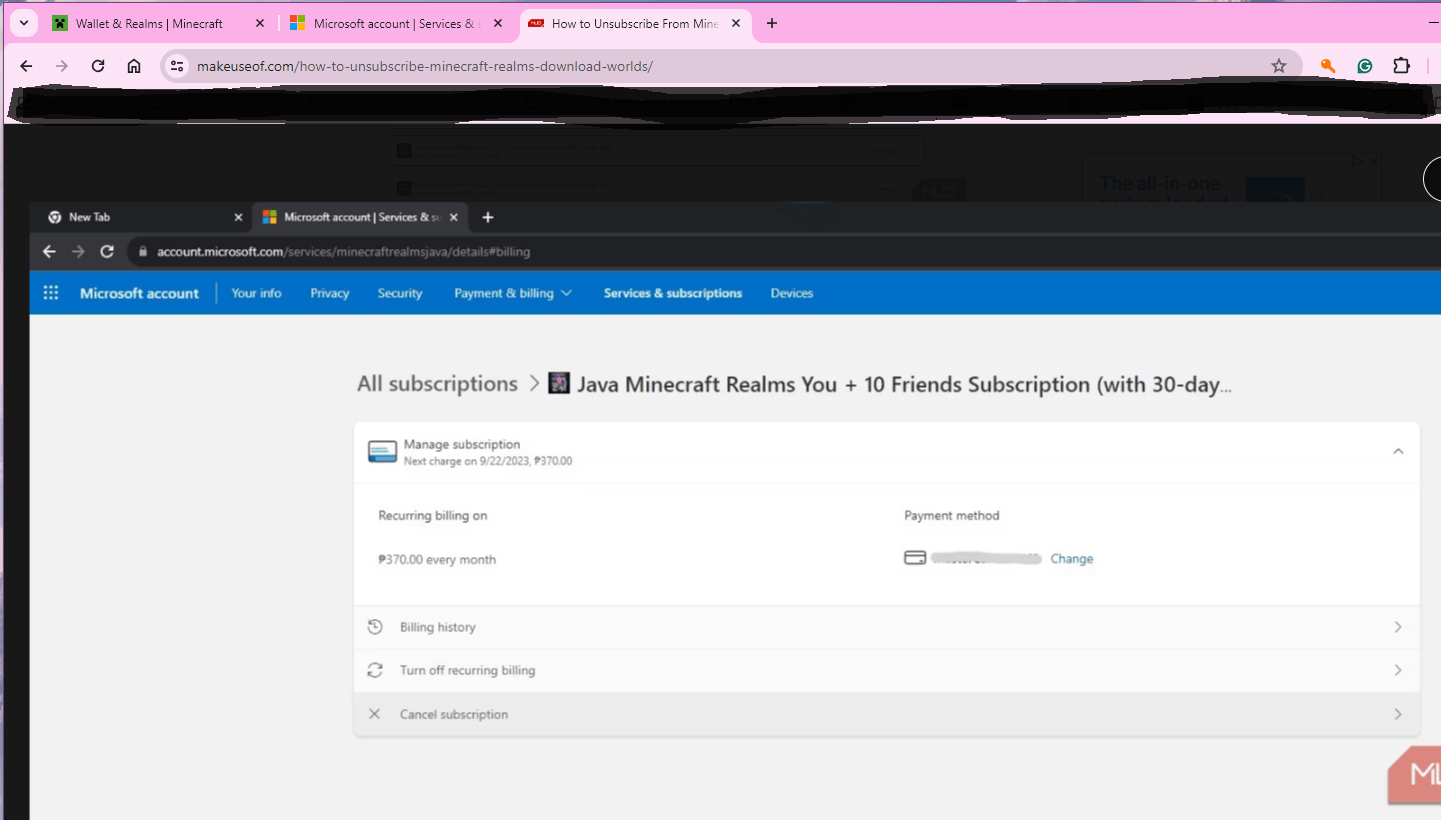Close the New Tab tab in the embedded screenshot
The width and height of the screenshot is (1441, 820).
pos(238,217)
